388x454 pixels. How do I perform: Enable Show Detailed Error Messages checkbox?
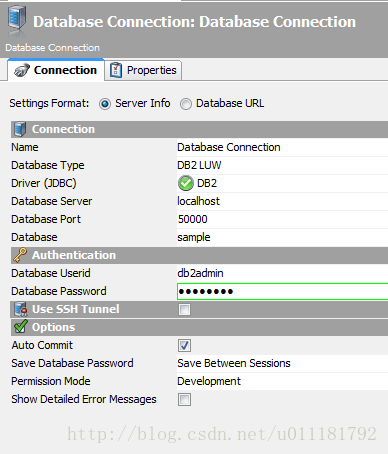pos(184,399)
